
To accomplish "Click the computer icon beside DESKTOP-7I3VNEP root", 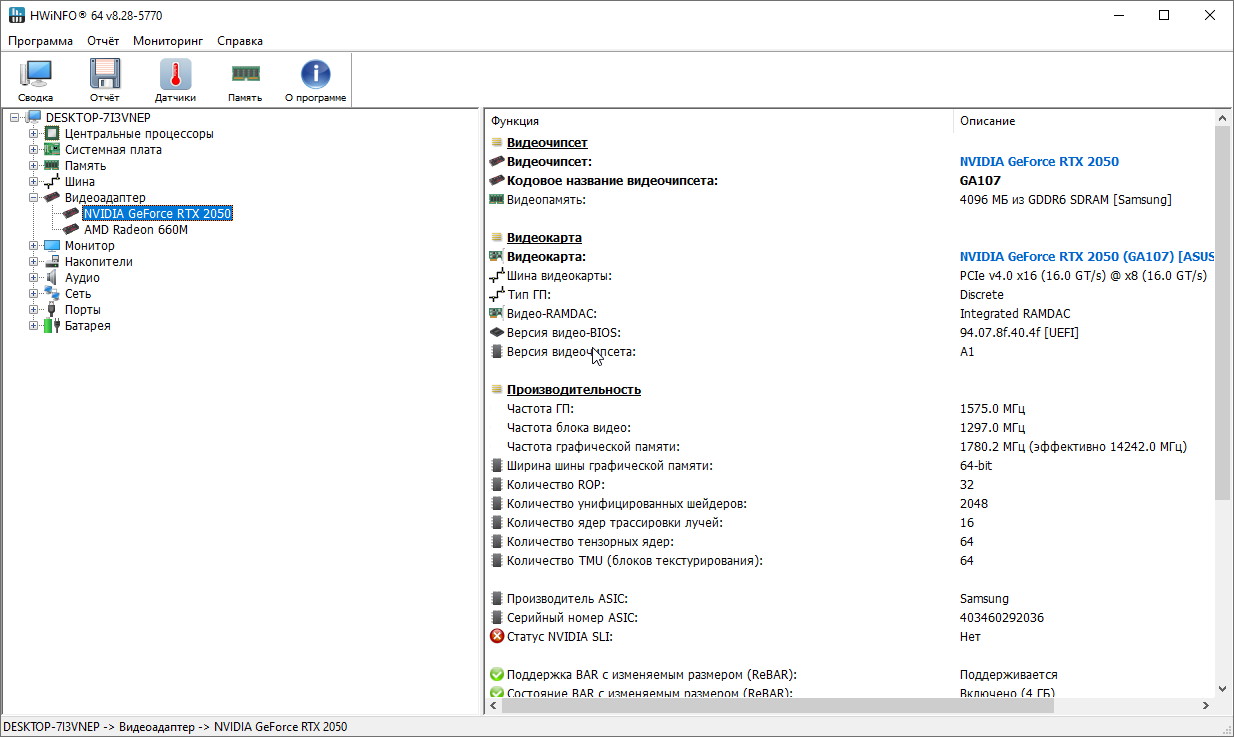I will click(x=34, y=118).
